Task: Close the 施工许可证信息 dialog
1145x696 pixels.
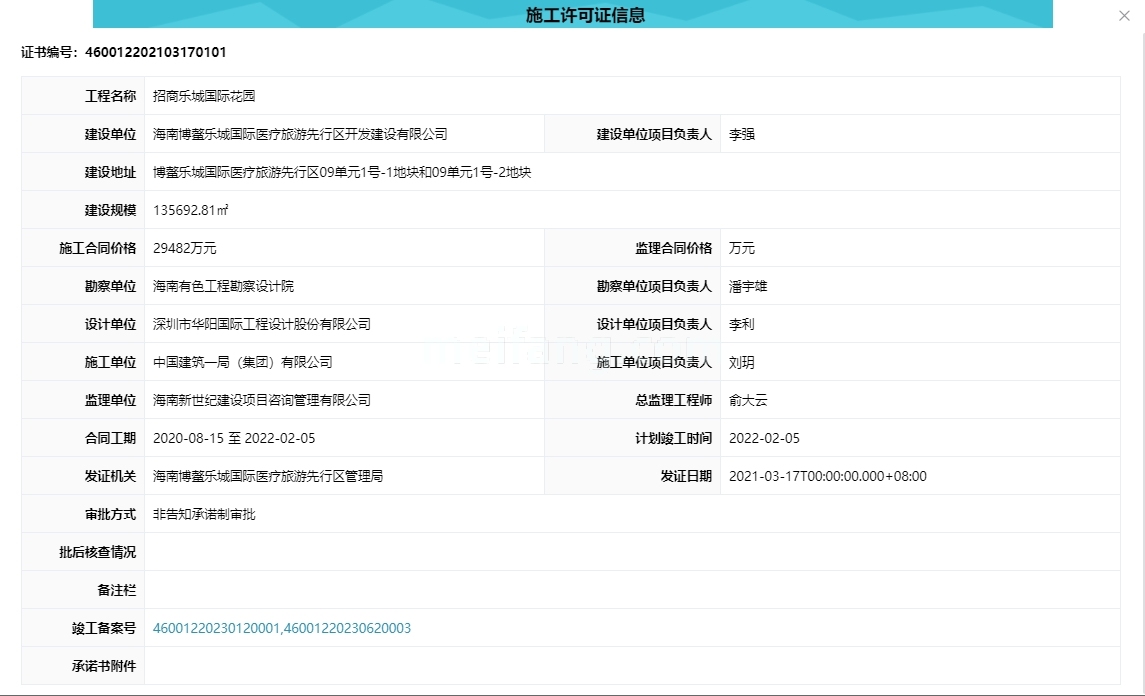Action: (1124, 15)
